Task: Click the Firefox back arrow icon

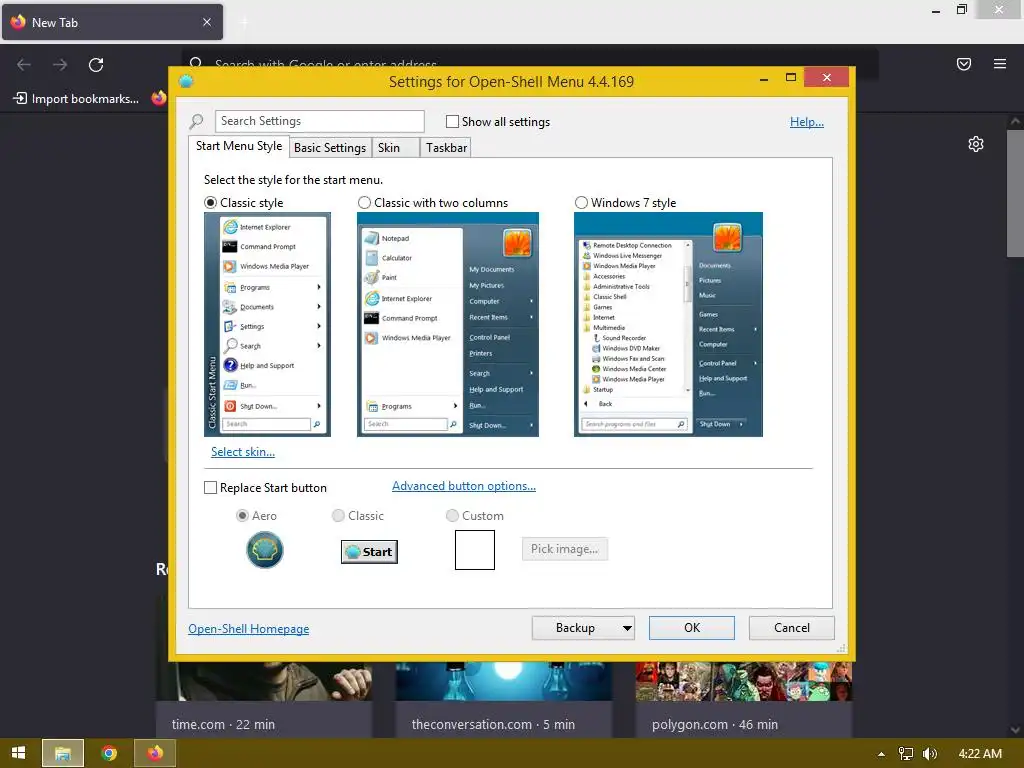Action: 24,65
